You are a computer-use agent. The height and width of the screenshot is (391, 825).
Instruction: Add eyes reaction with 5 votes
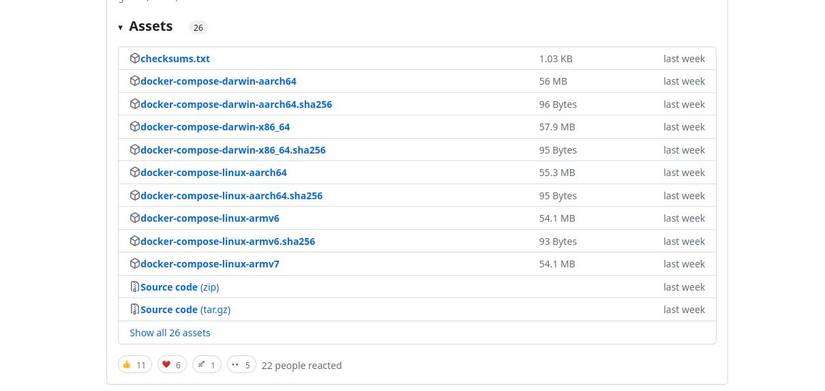pos(242,365)
